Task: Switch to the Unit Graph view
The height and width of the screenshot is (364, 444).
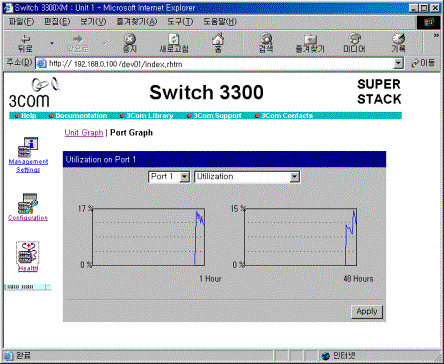Action: coord(84,133)
